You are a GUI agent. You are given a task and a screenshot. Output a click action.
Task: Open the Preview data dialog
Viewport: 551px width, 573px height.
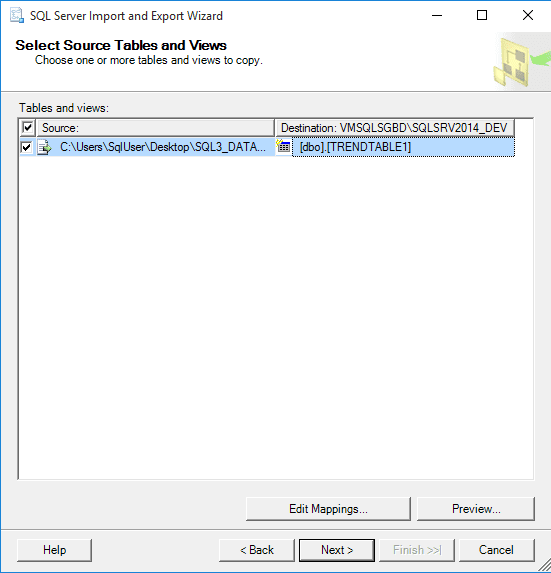click(x=476, y=509)
